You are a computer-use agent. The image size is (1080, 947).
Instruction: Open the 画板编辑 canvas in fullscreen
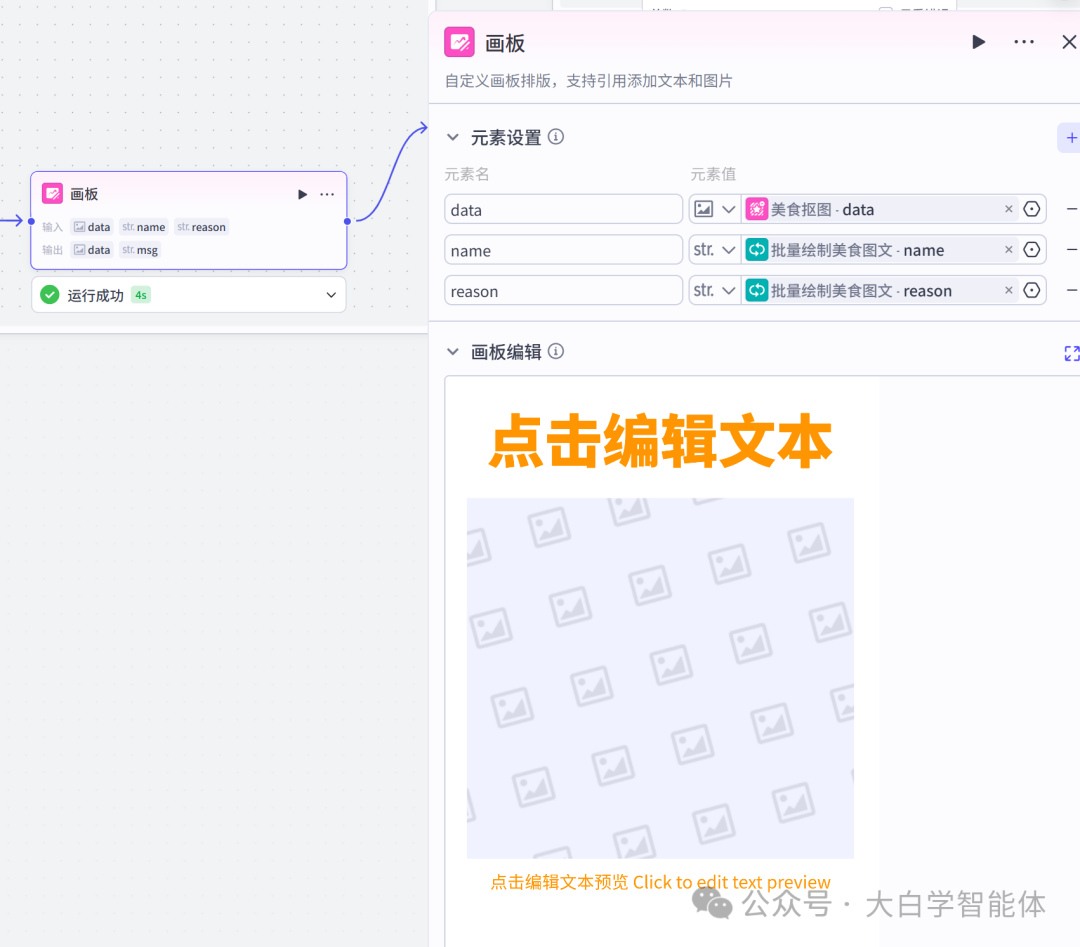pos(1071,353)
